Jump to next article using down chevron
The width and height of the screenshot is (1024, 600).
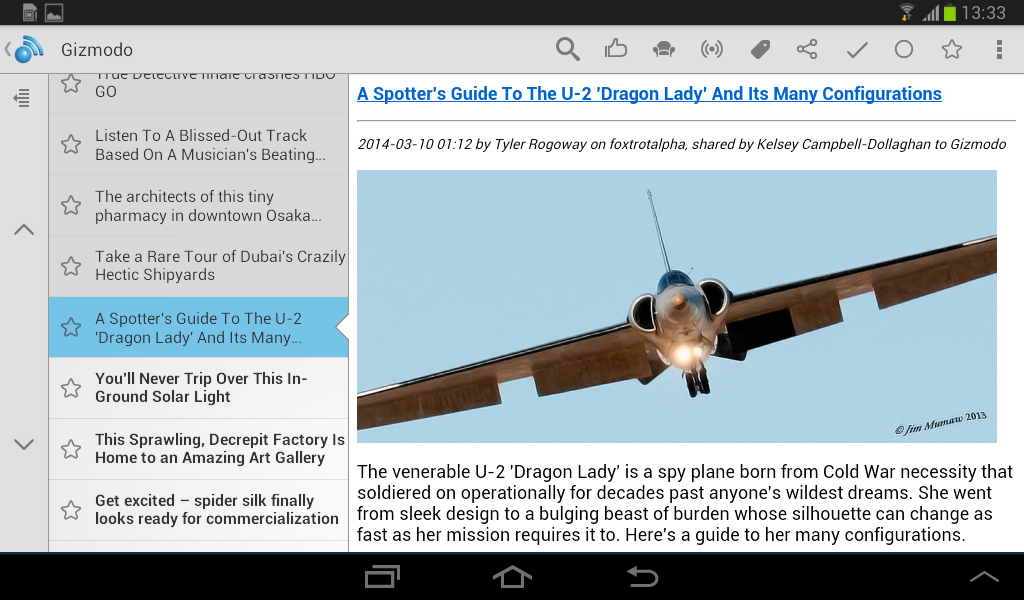23,443
